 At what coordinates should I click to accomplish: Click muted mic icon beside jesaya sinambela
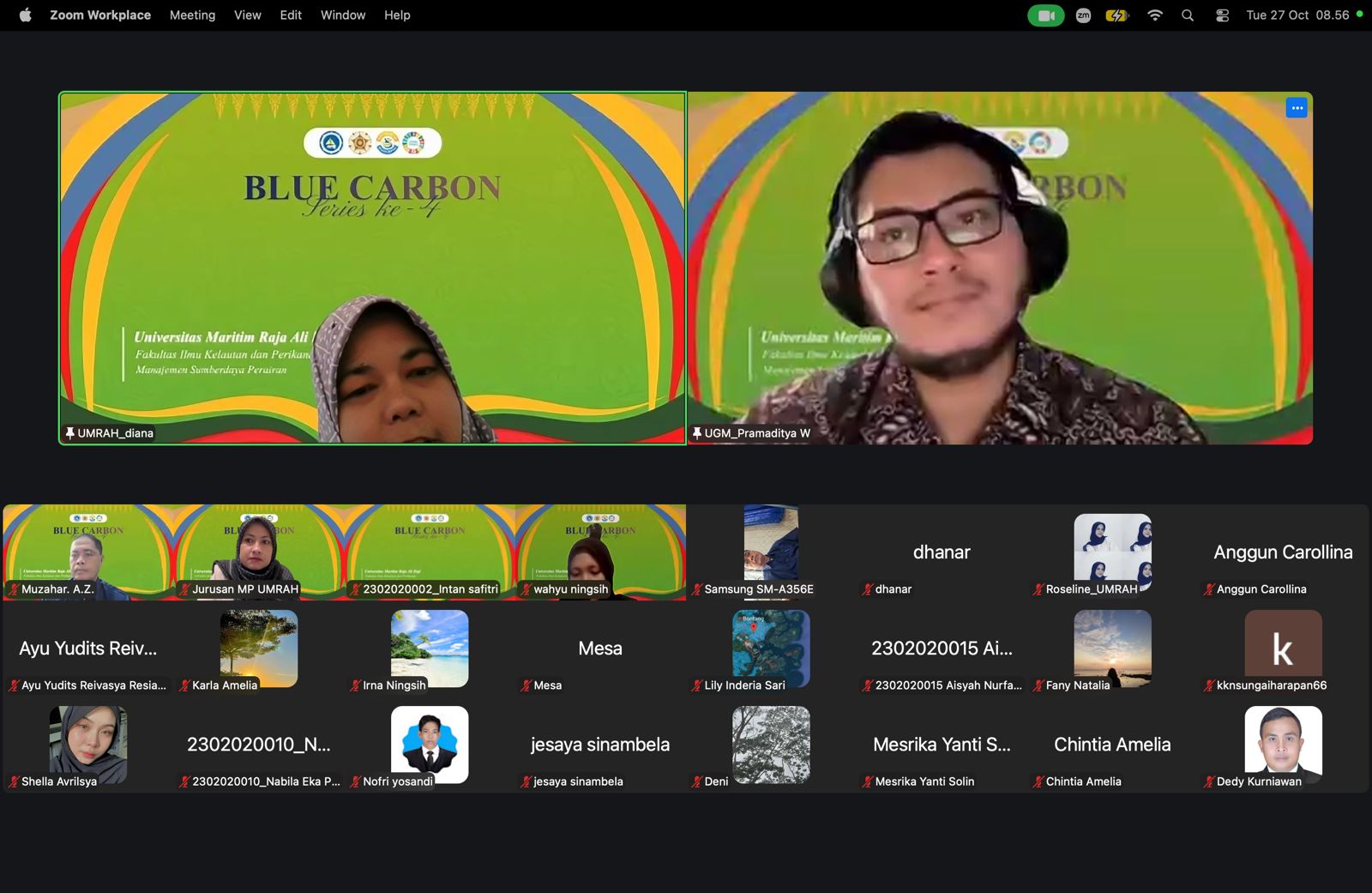[527, 781]
